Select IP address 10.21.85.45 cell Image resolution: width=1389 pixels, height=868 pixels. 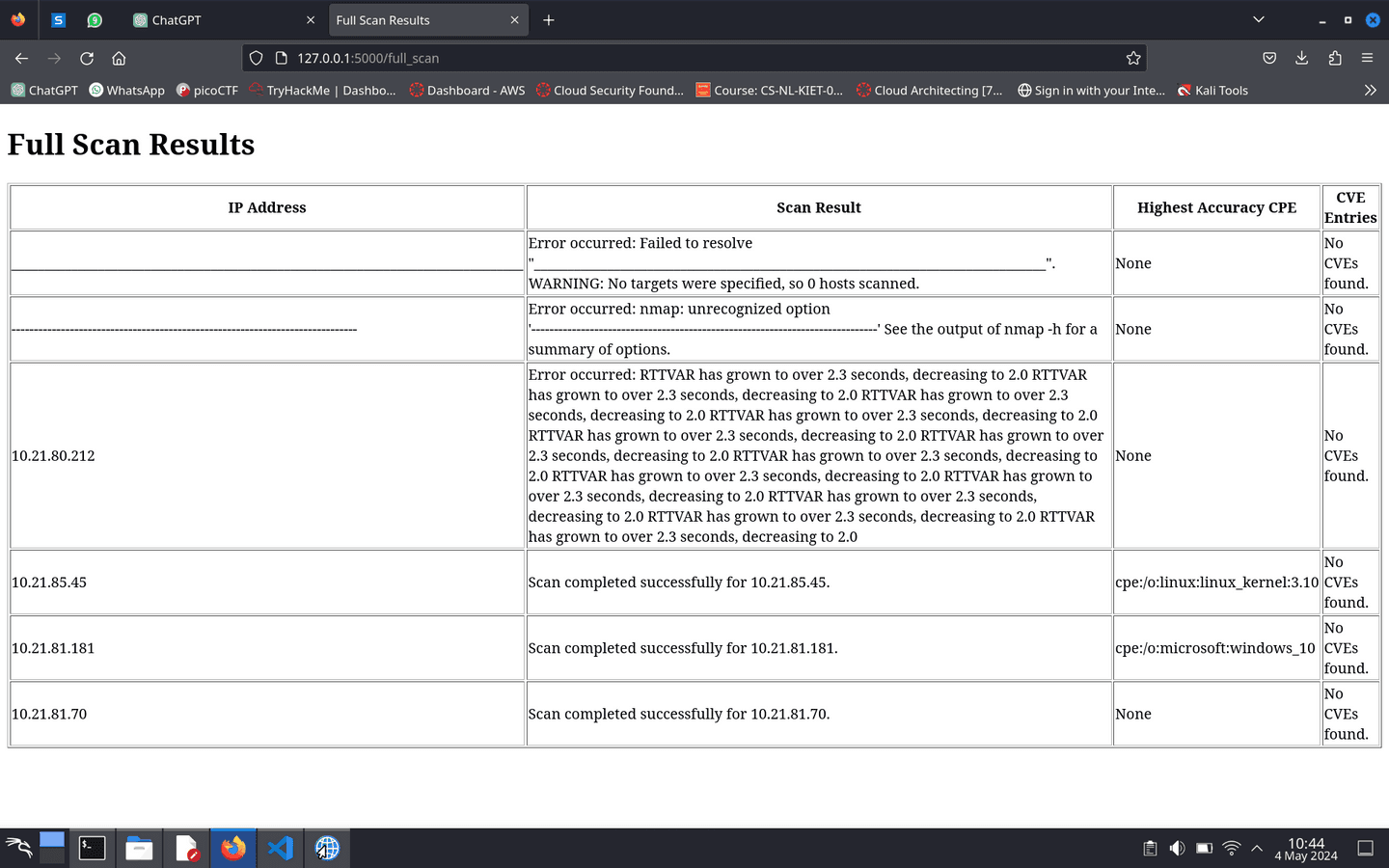point(267,583)
